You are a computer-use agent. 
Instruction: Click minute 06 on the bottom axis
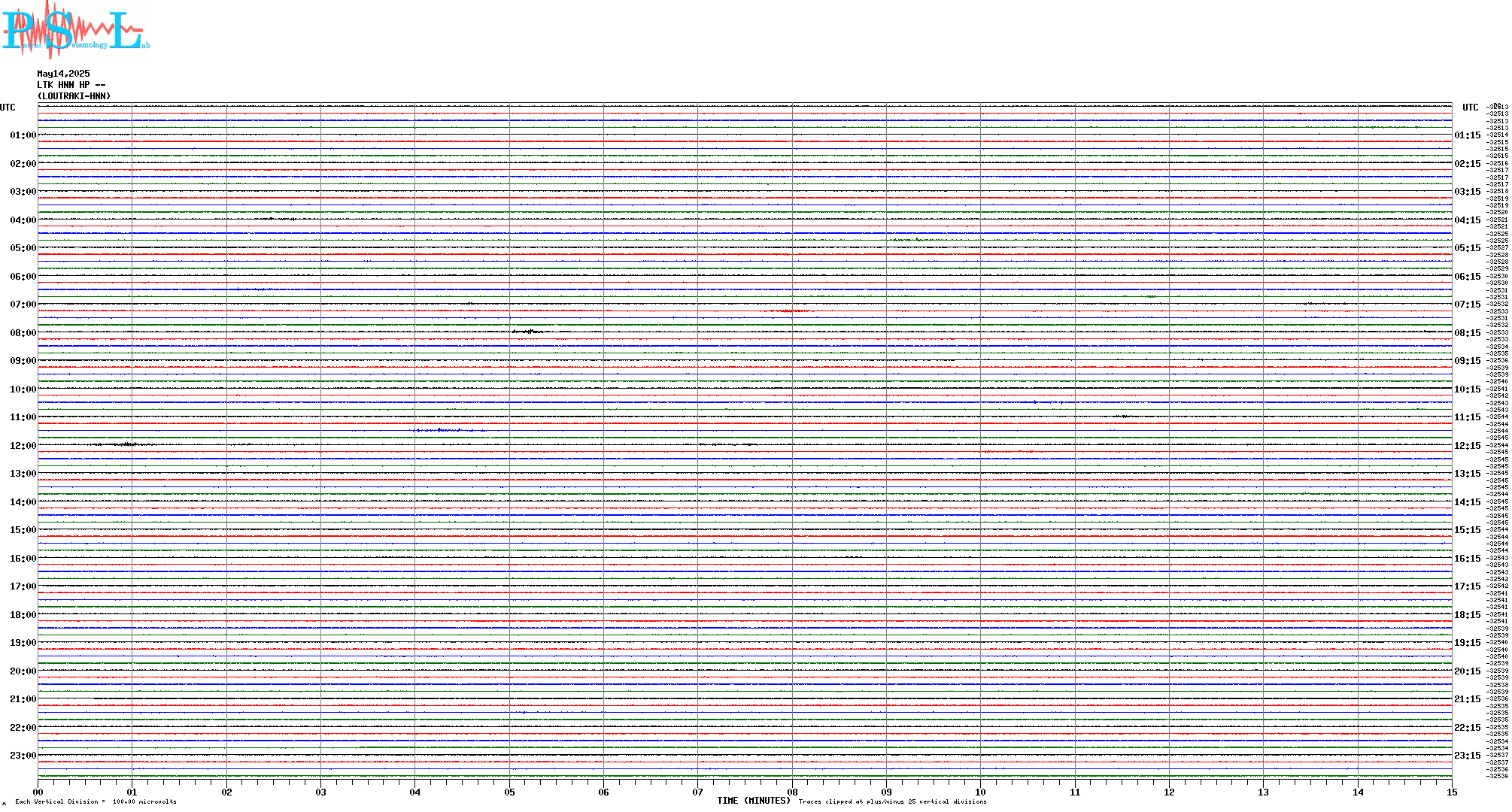pyautogui.click(x=603, y=792)
